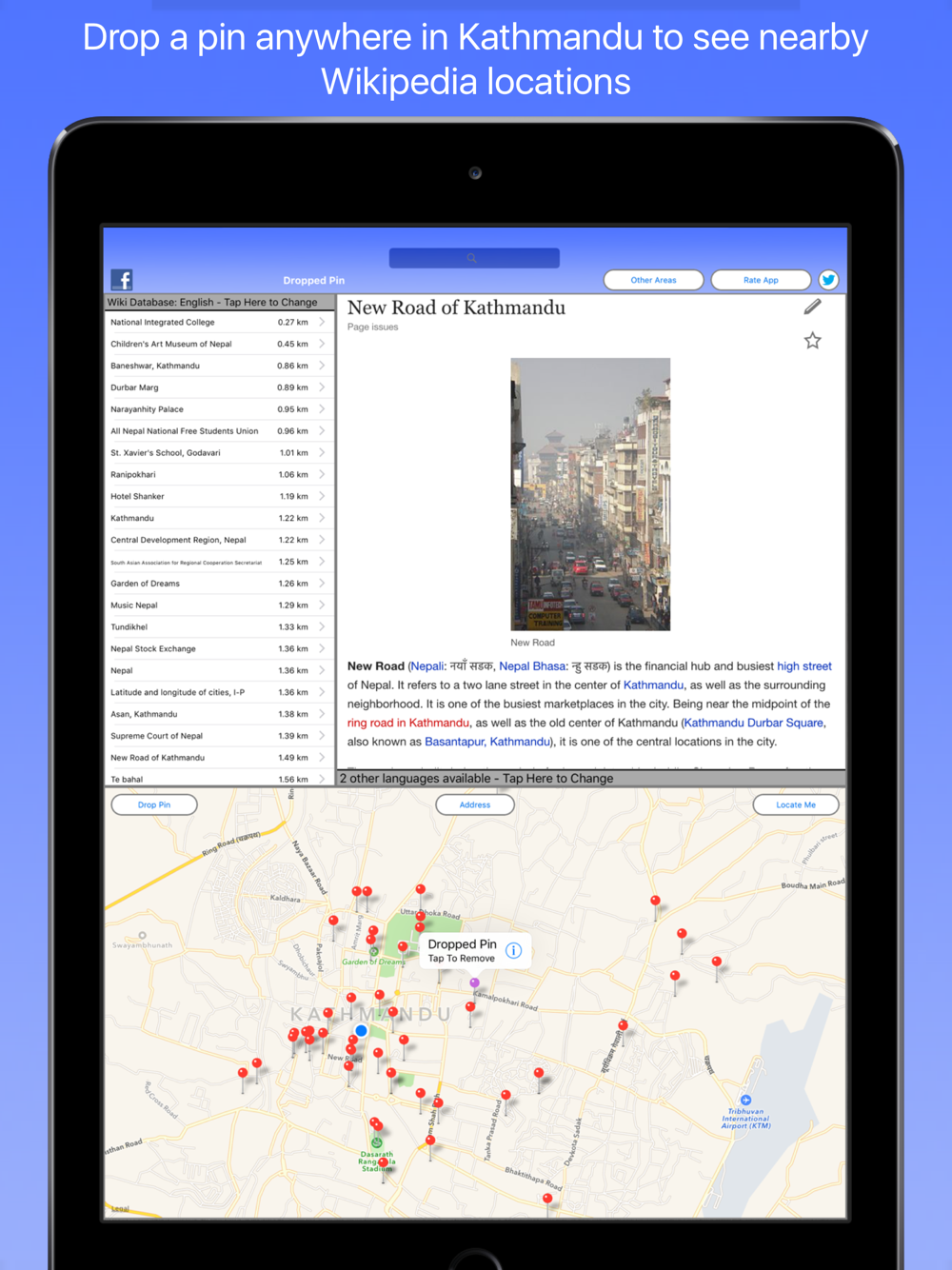
Task: Tap the Page issues text
Action: pyautogui.click(x=373, y=327)
